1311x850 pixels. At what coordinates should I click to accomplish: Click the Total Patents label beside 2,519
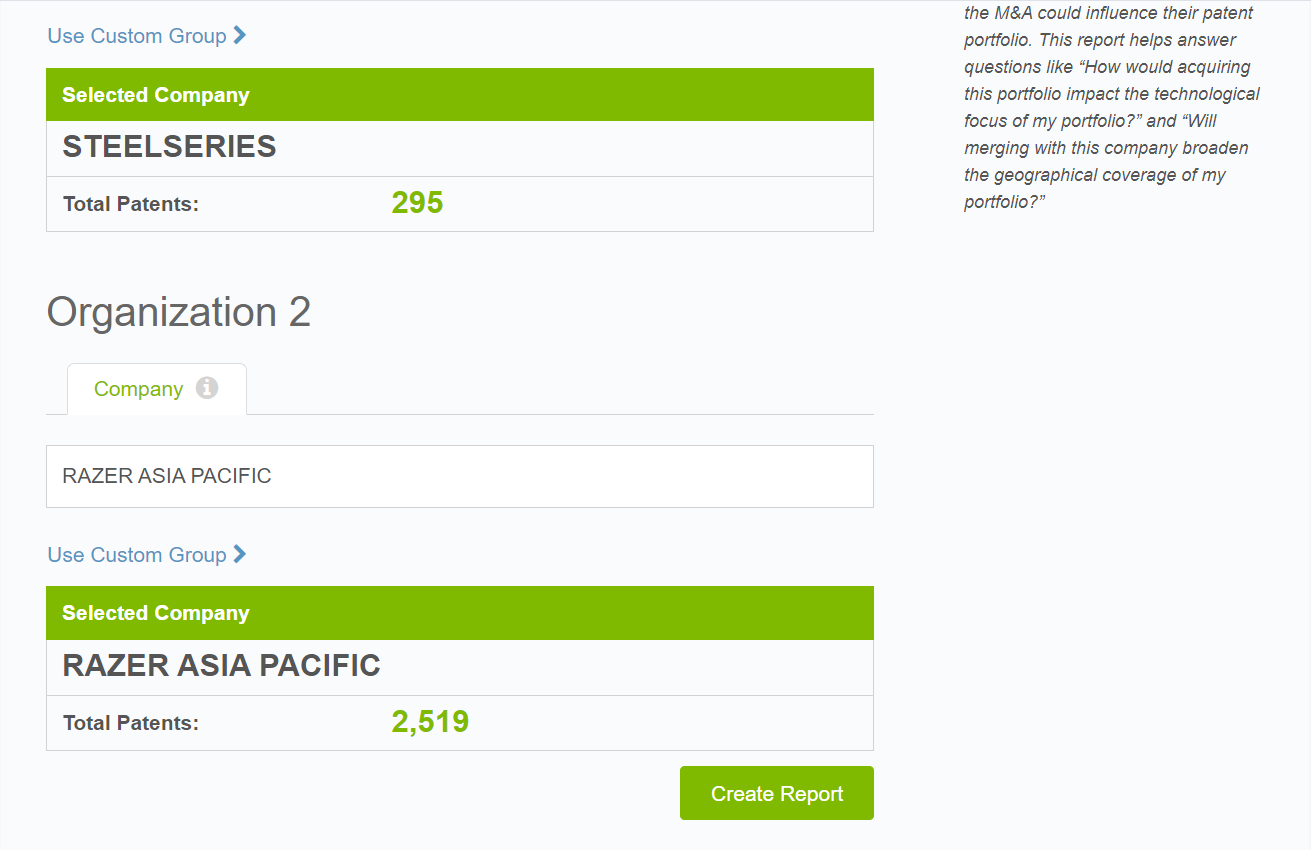tap(131, 723)
